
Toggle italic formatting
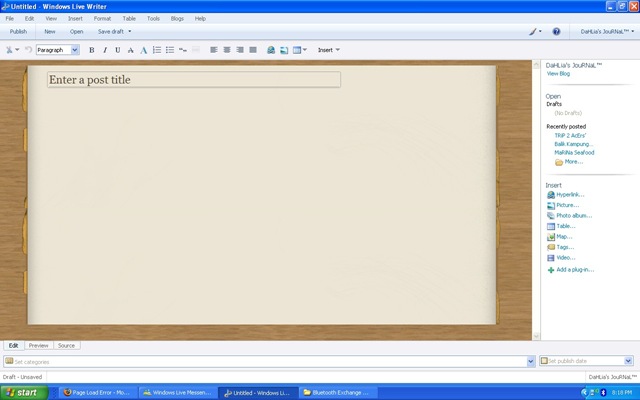105,50
